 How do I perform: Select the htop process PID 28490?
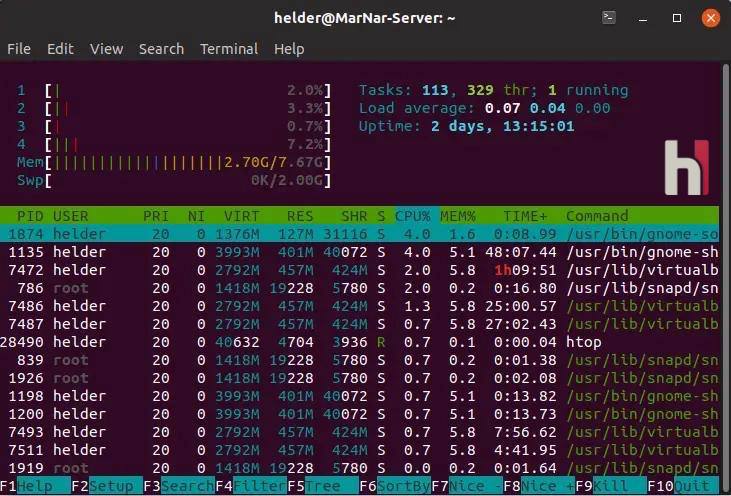click(x=359, y=342)
